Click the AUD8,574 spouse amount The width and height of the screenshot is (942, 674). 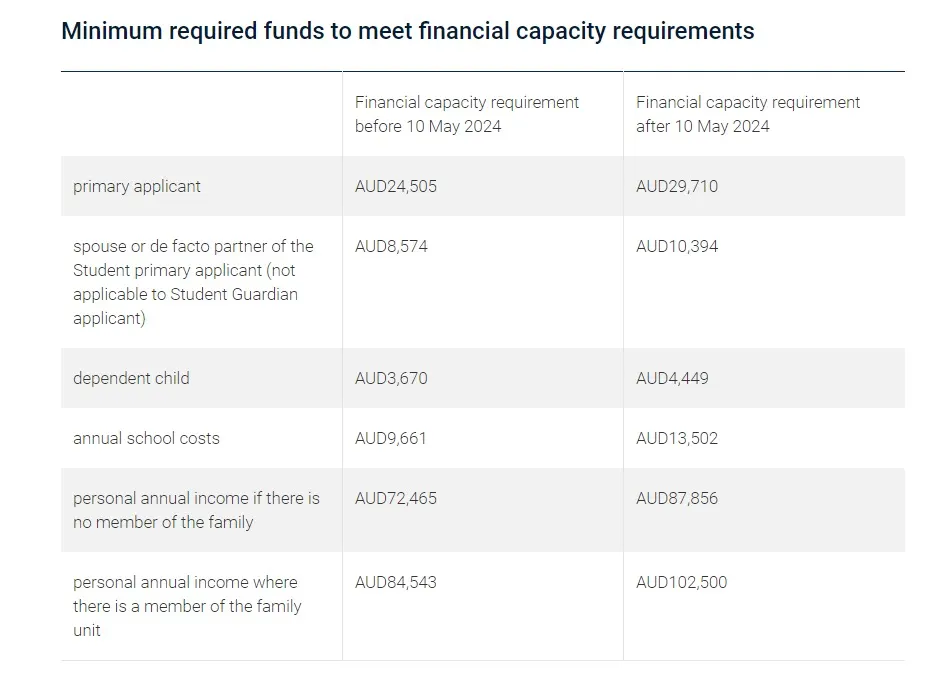click(x=391, y=246)
